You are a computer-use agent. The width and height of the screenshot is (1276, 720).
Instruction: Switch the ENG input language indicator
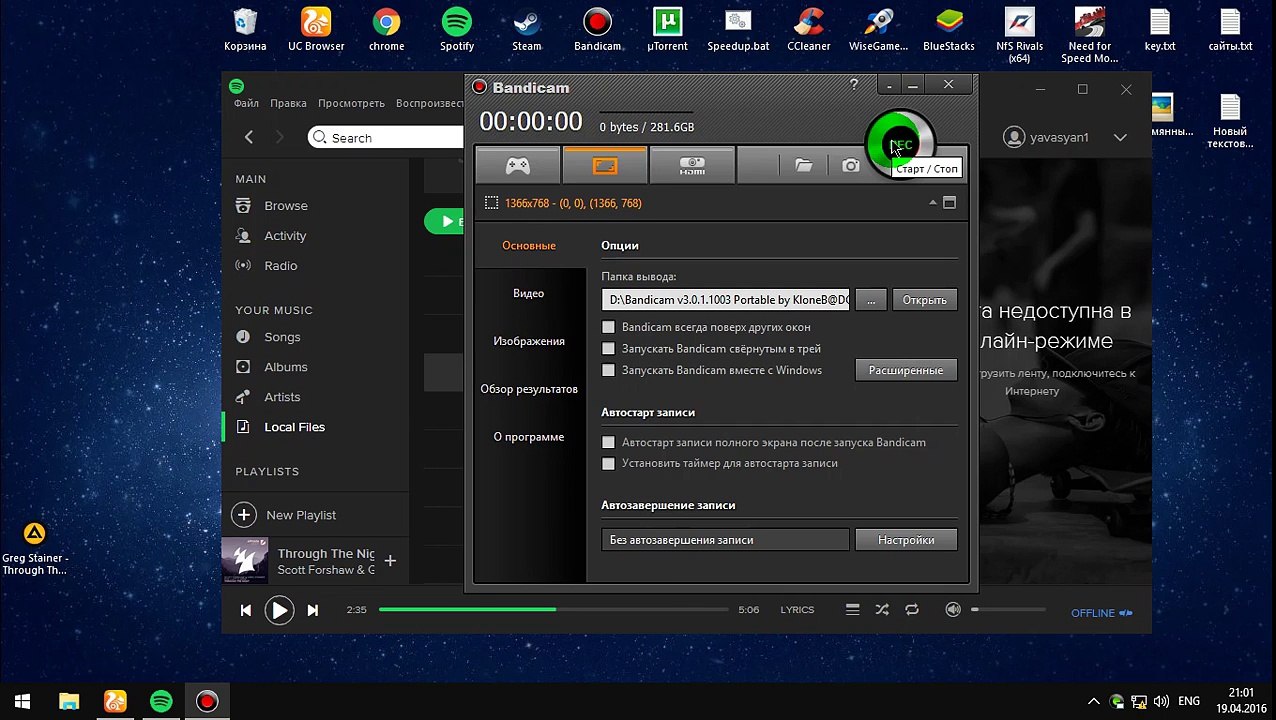(x=1189, y=702)
